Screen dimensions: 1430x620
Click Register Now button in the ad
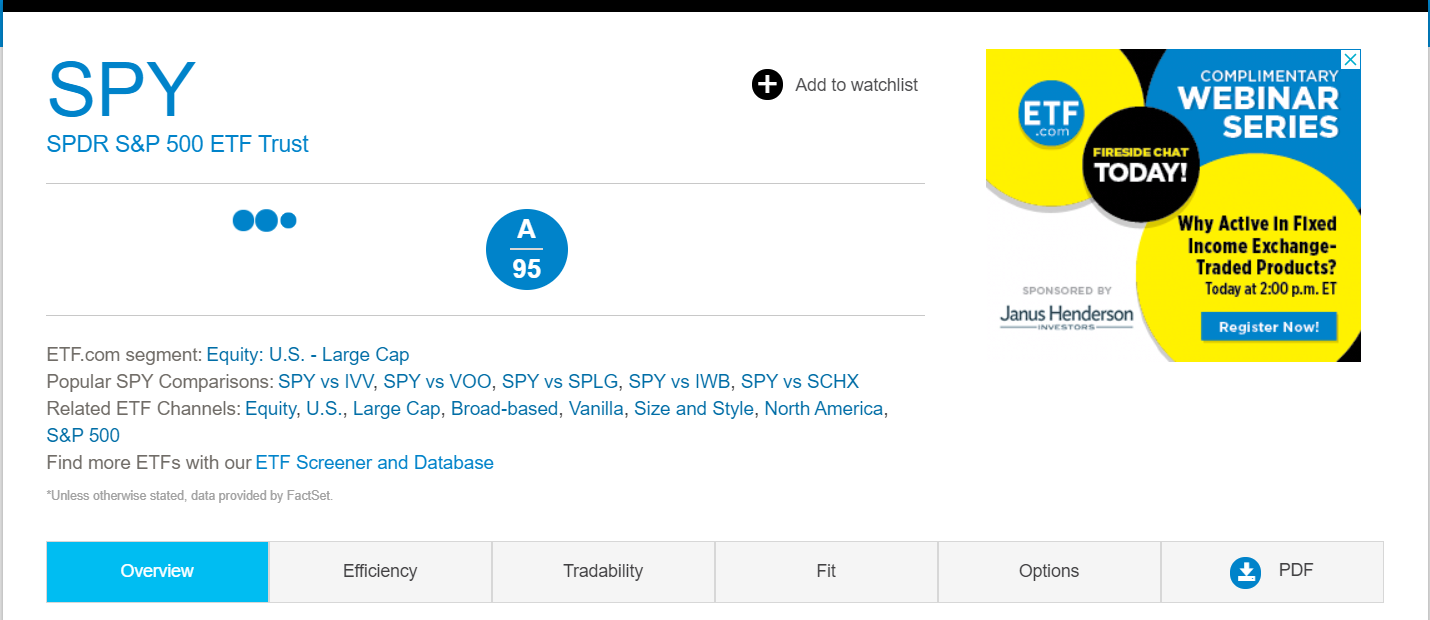click(1269, 327)
